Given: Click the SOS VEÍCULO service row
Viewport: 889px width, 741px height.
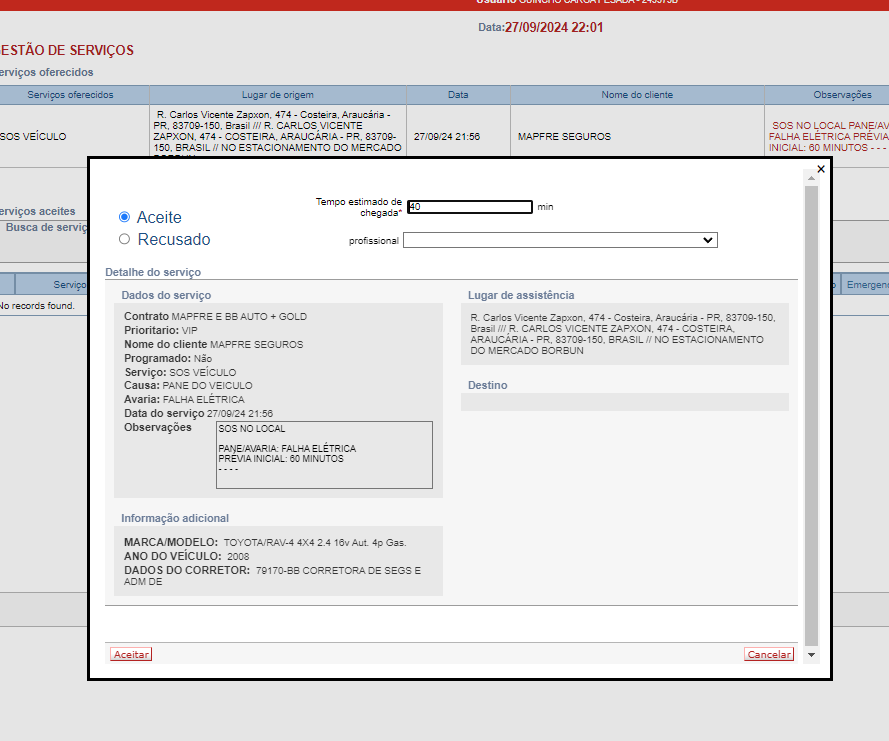Looking at the screenshot, I should tap(40, 137).
